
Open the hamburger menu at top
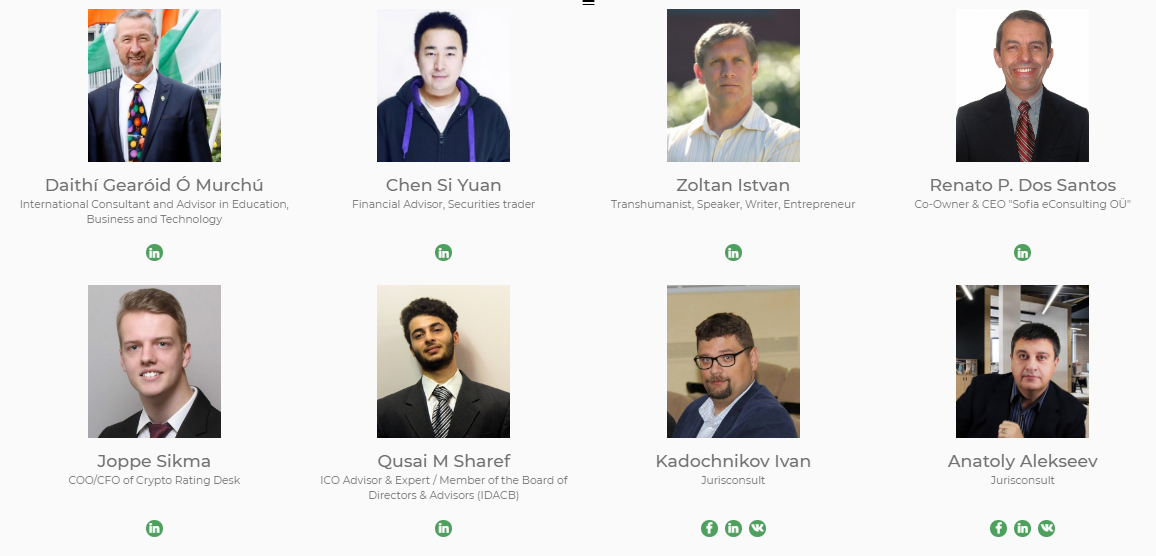[588, 3]
